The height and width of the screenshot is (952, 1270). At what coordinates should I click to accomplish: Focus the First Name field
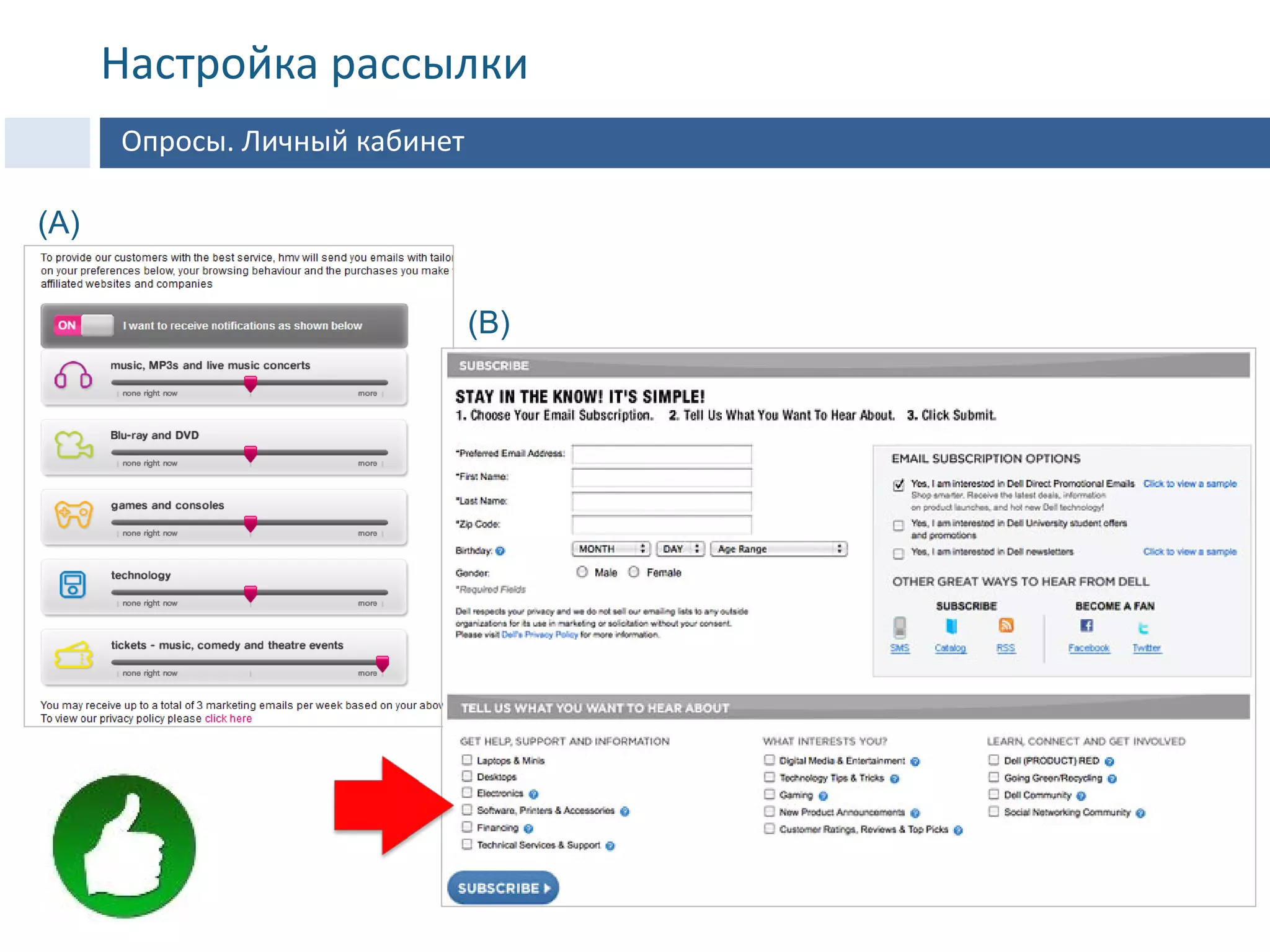pos(662,478)
